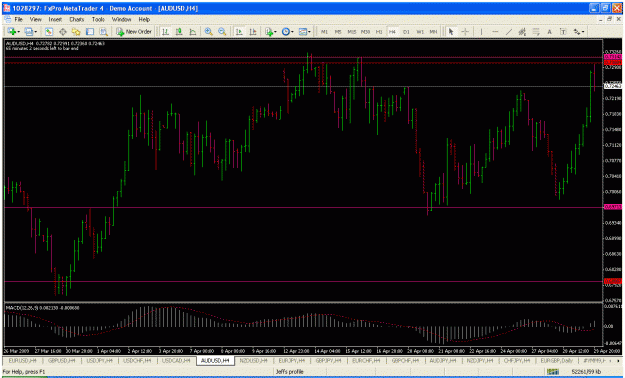Switch to line chart display
This screenshot has width=625, height=378.
pyautogui.click(x=193, y=32)
